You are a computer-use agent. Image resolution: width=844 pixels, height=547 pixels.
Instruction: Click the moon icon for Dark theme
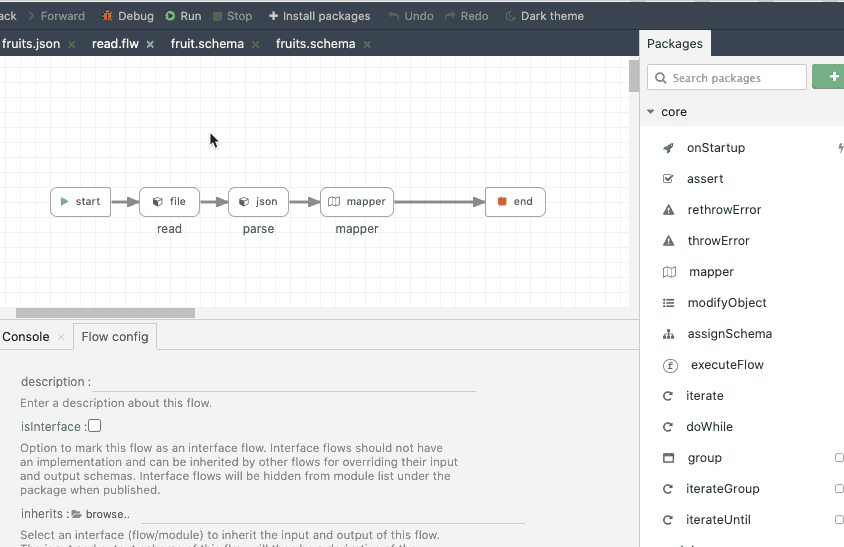coord(510,16)
